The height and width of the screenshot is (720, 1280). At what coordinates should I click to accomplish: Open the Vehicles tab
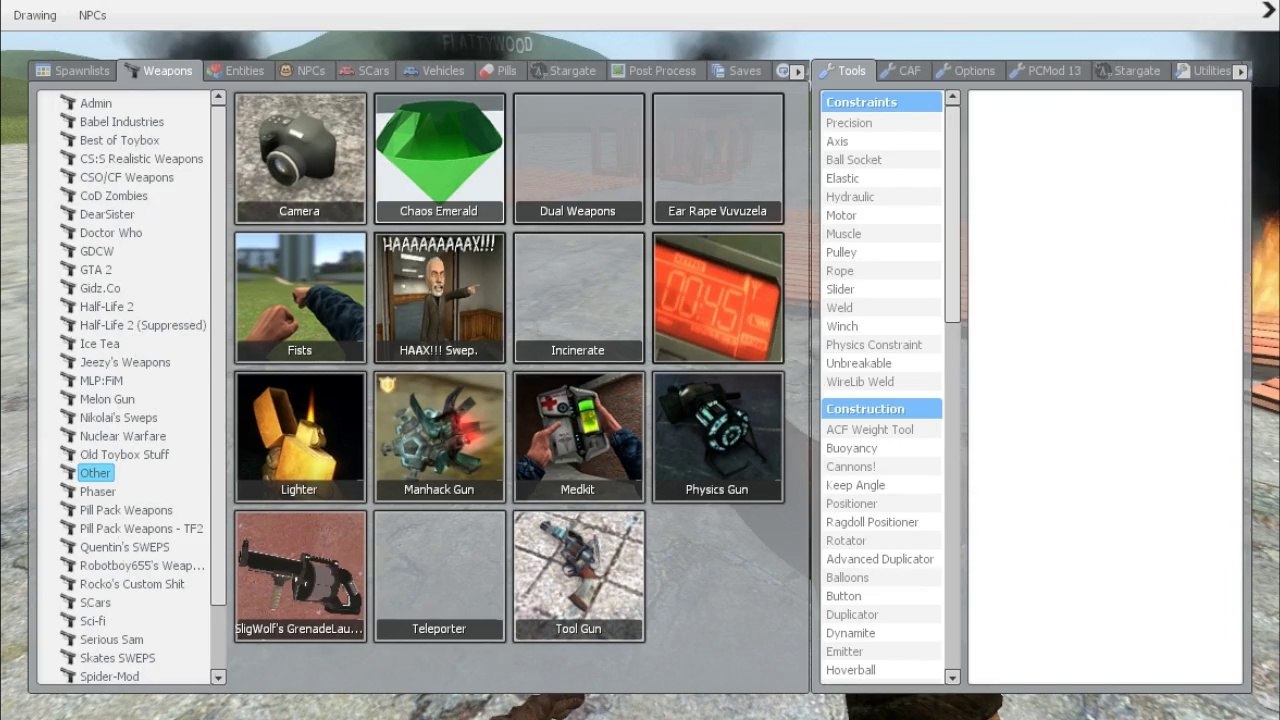coord(434,71)
